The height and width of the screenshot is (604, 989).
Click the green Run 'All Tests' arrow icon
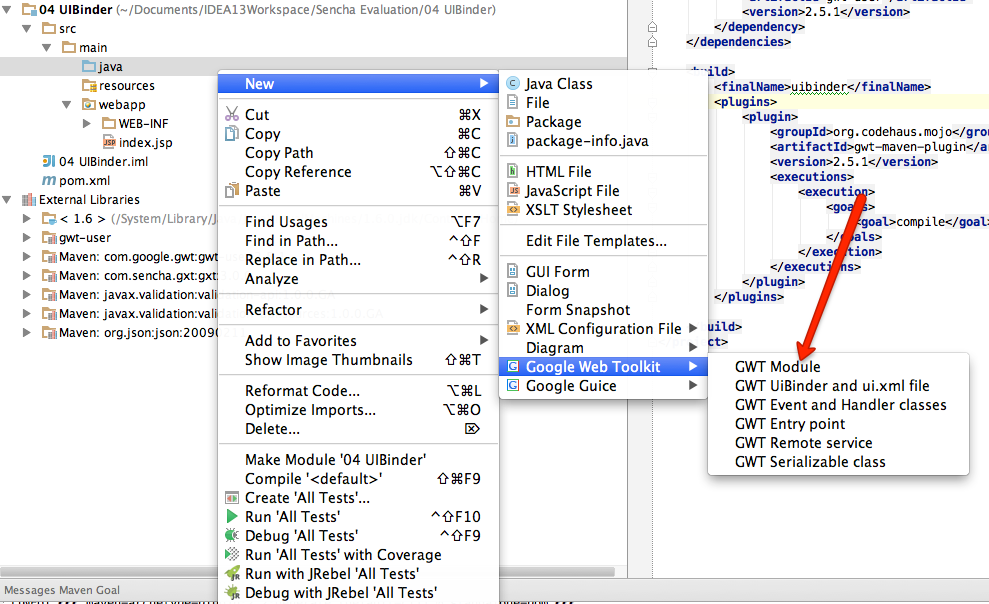231,516
